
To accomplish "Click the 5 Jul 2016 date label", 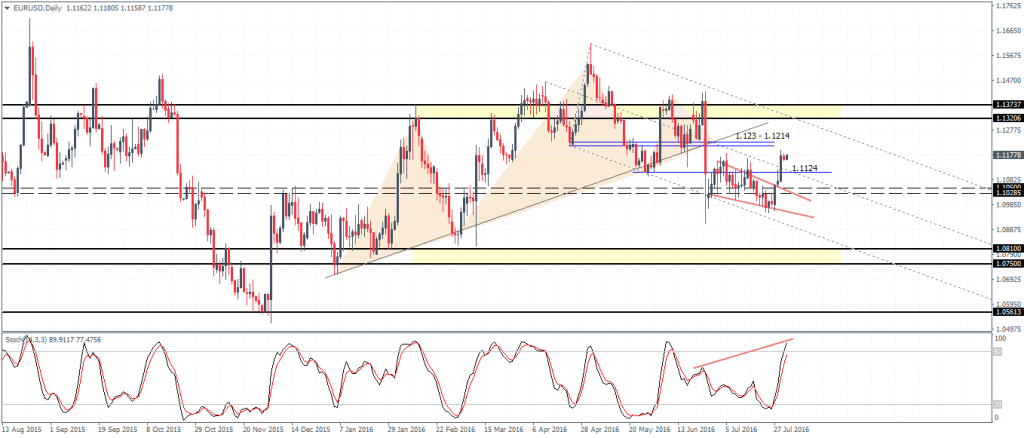I will pyautogui.click(x=742, y=430).
